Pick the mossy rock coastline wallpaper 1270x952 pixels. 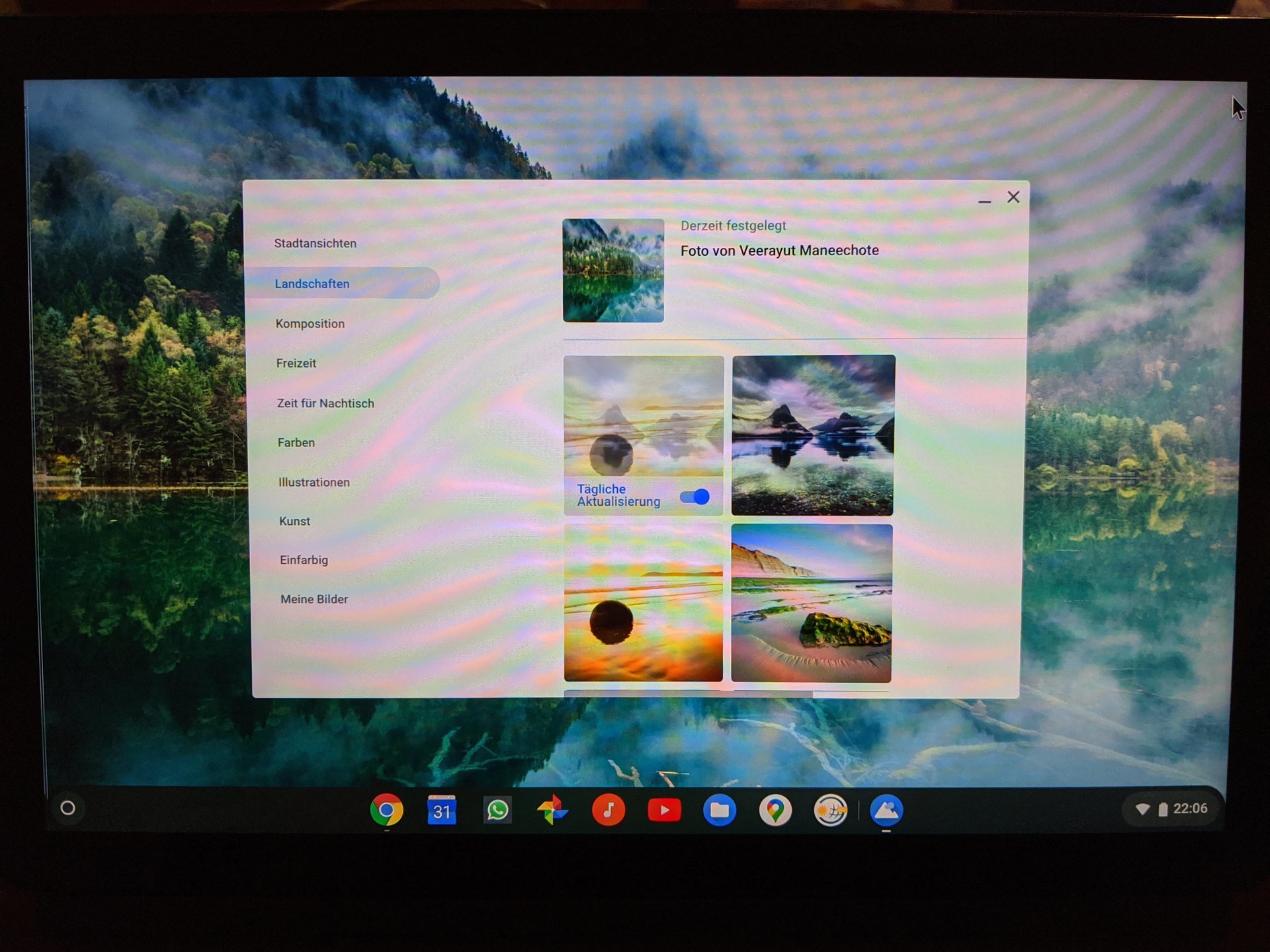pos(812,603)
